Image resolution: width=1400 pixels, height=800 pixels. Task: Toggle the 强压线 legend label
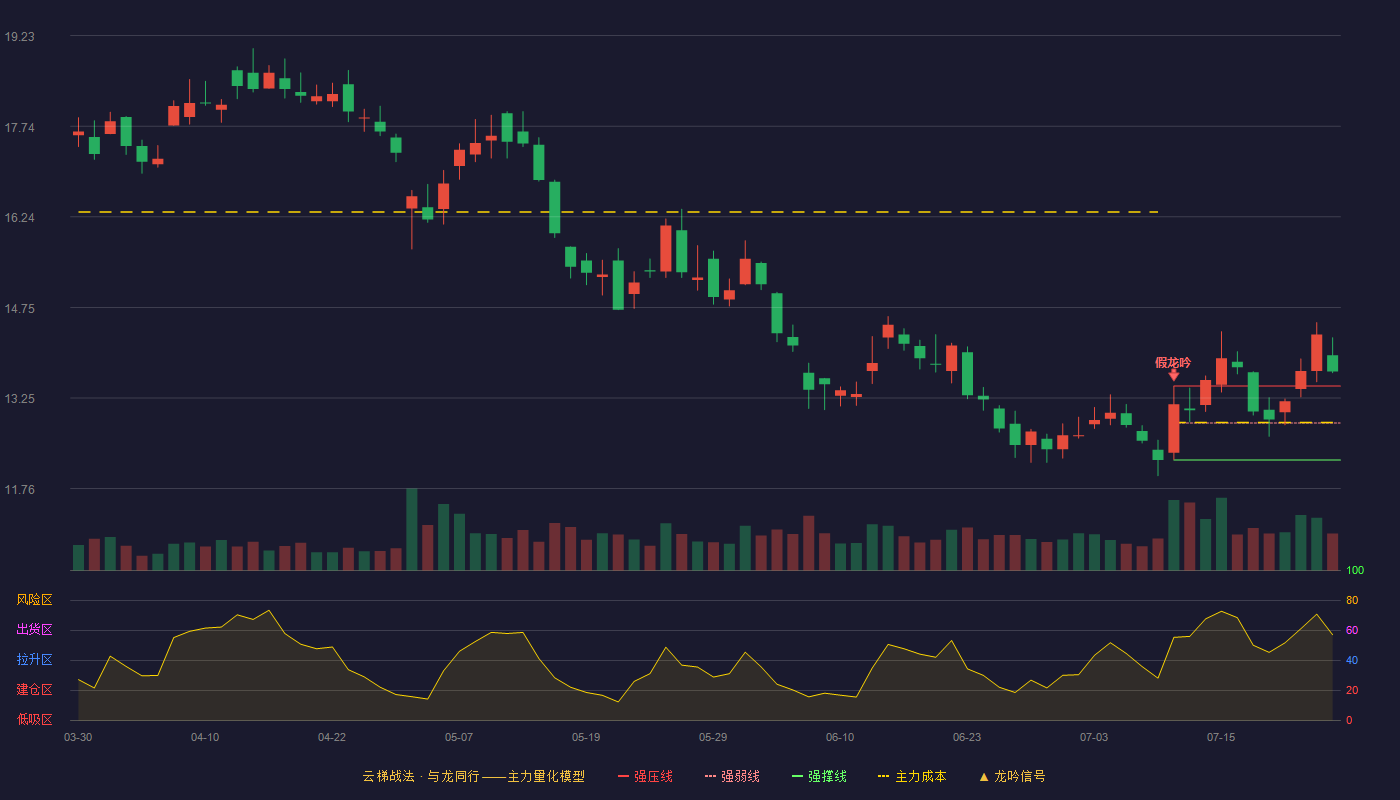coord(653,777)
